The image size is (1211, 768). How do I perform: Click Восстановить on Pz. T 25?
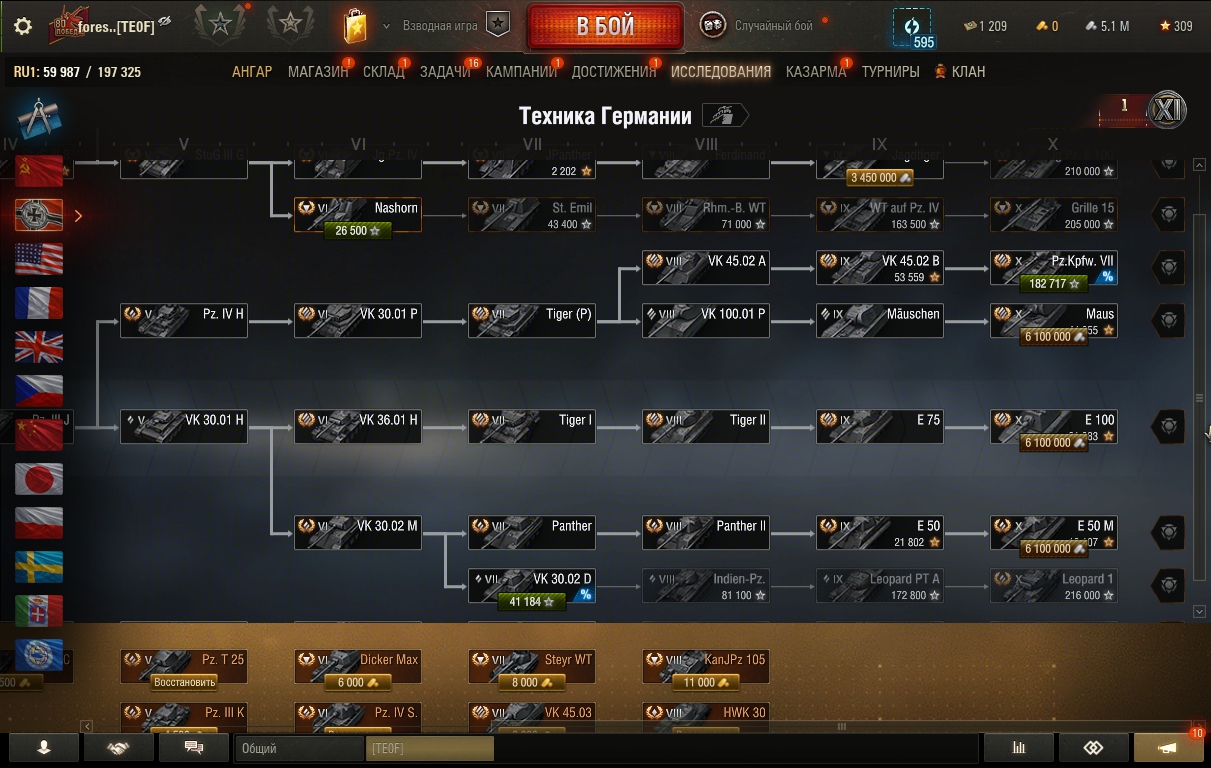184,682
